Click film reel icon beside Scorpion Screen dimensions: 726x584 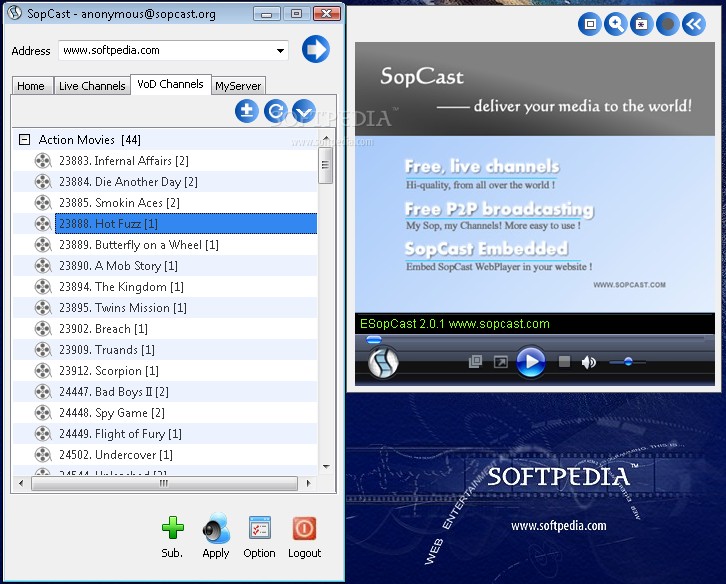point(43,371)
